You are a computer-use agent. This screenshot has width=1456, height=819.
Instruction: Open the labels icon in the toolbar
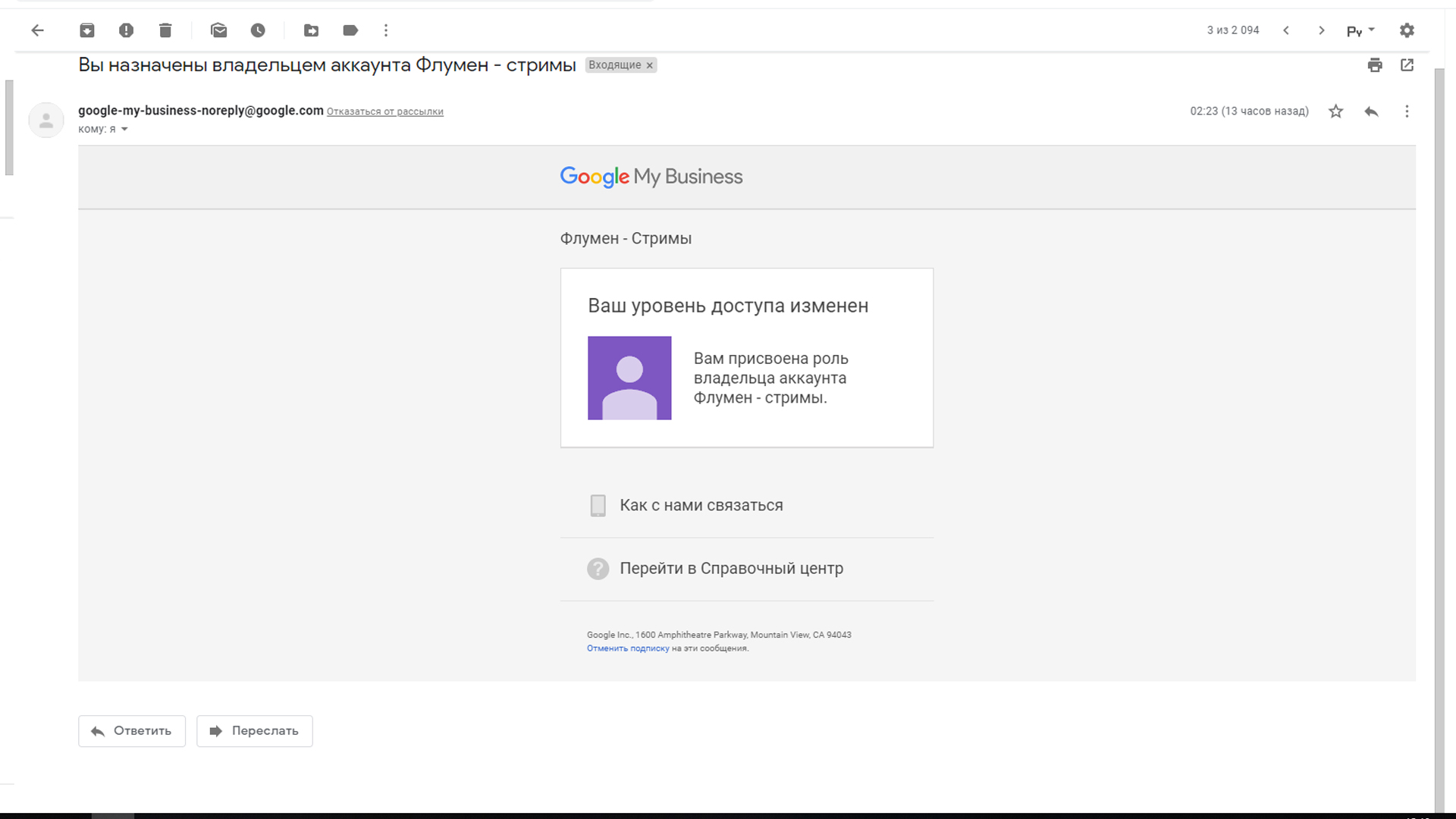pos(350,30)
